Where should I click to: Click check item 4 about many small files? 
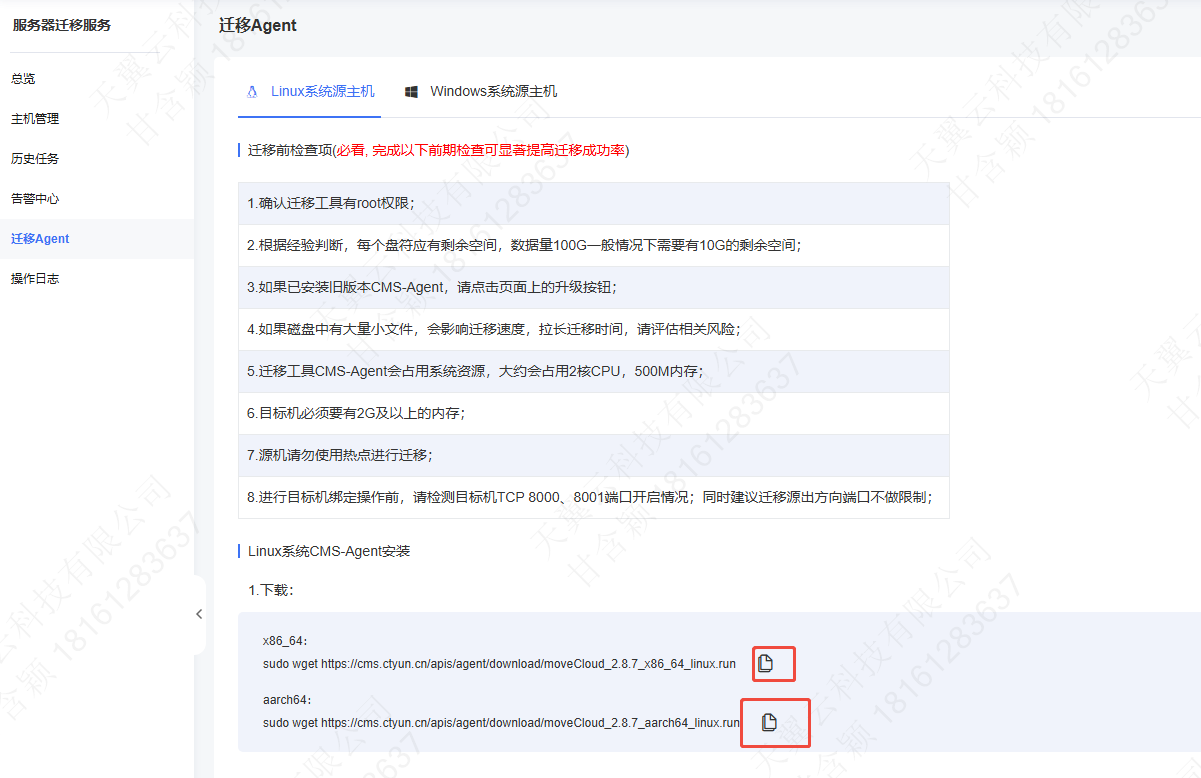[x=593, y=329]
